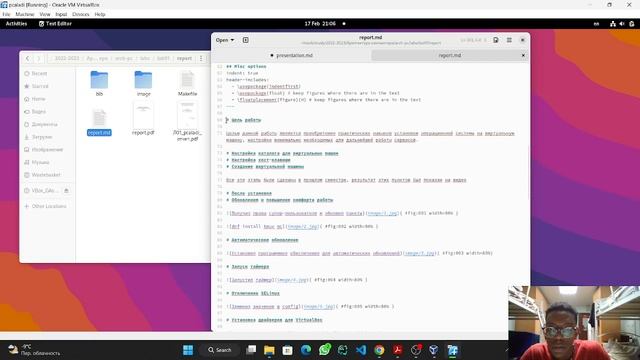Open the weather widget in the taskbar
This screenshot has height=360, width=640.
tap(34, 350)
